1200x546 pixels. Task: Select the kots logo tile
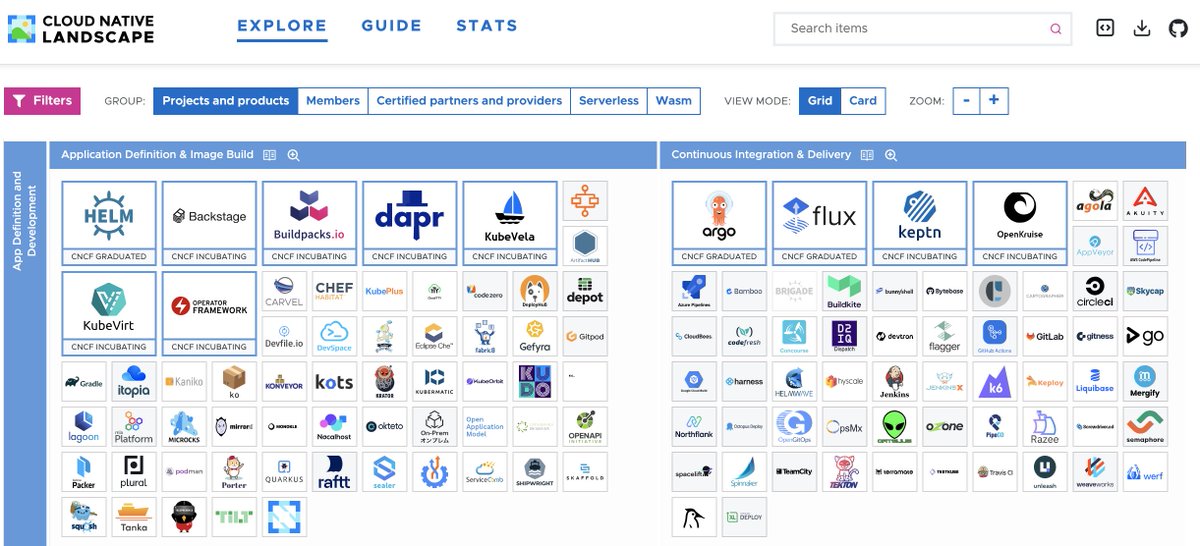(334, 382)
